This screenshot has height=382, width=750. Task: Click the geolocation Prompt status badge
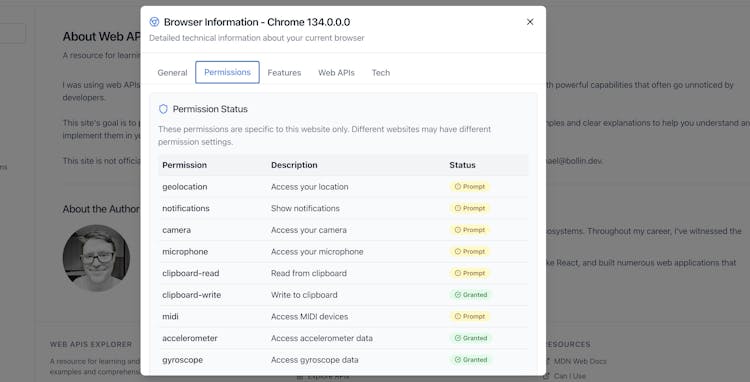point(470,186)
